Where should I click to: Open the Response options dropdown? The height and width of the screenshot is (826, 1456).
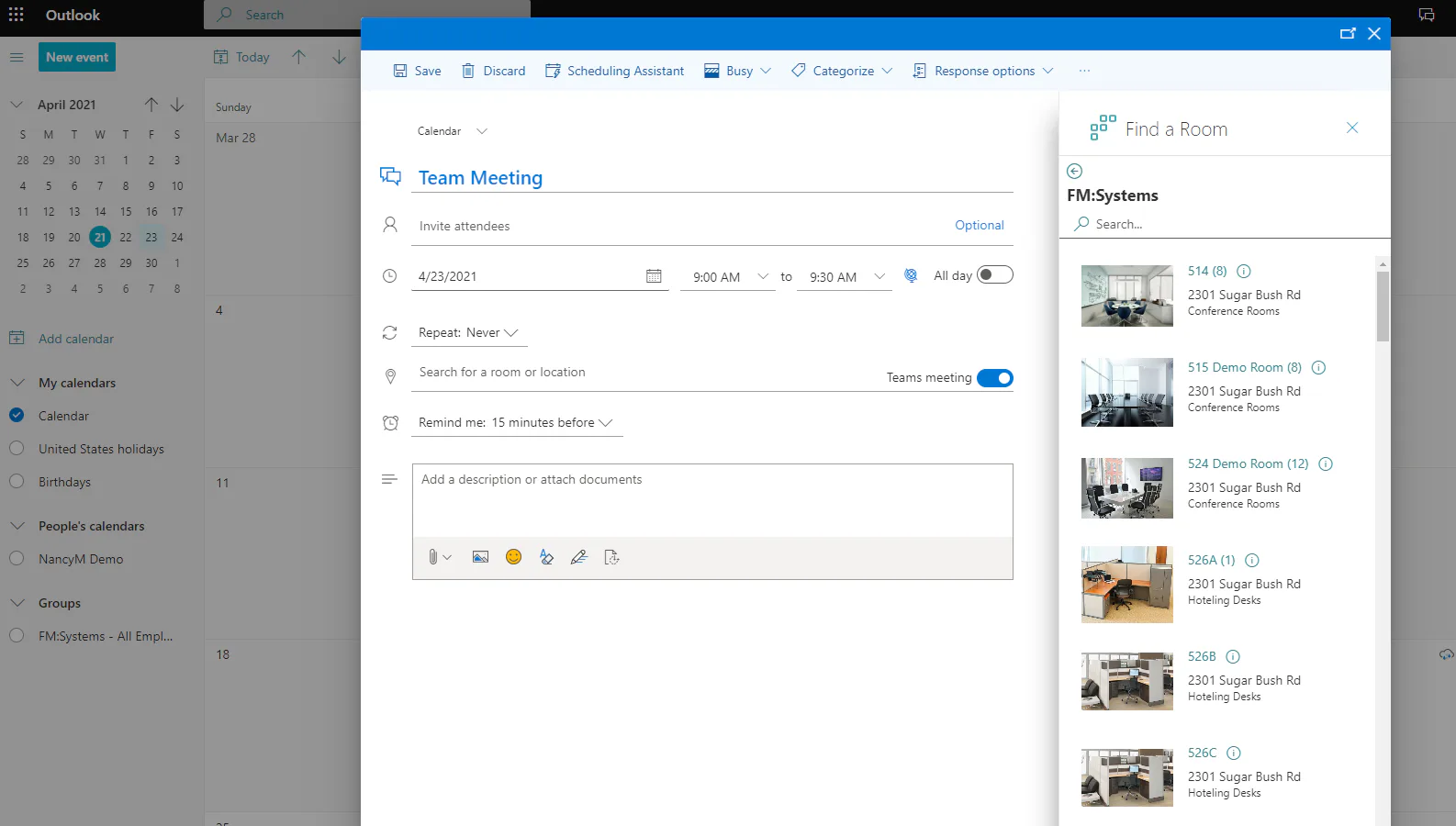point(983,71)
